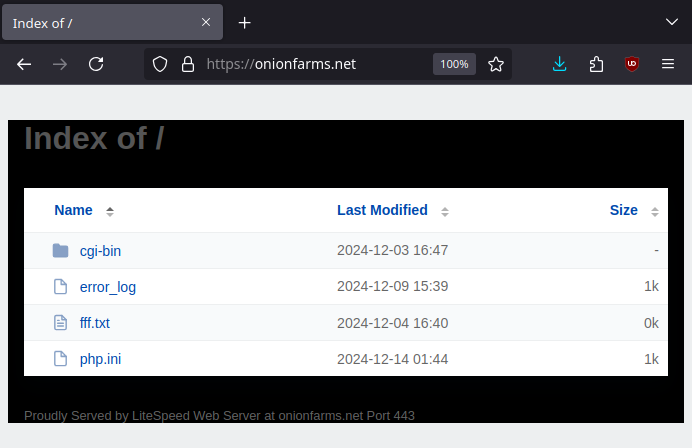Sort listing by Size column
Screen dimensions: 692x448
624,210
